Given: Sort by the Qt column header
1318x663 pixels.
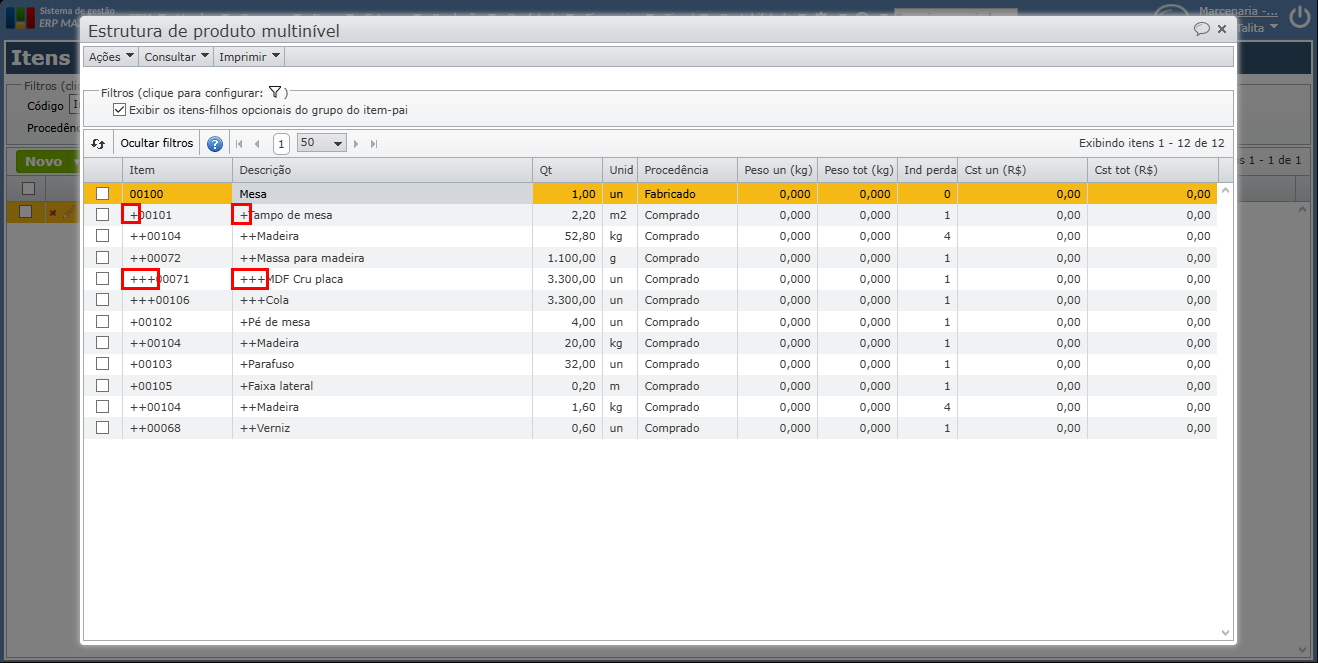Looking at the screenshot, I should (x=567, y=170).
